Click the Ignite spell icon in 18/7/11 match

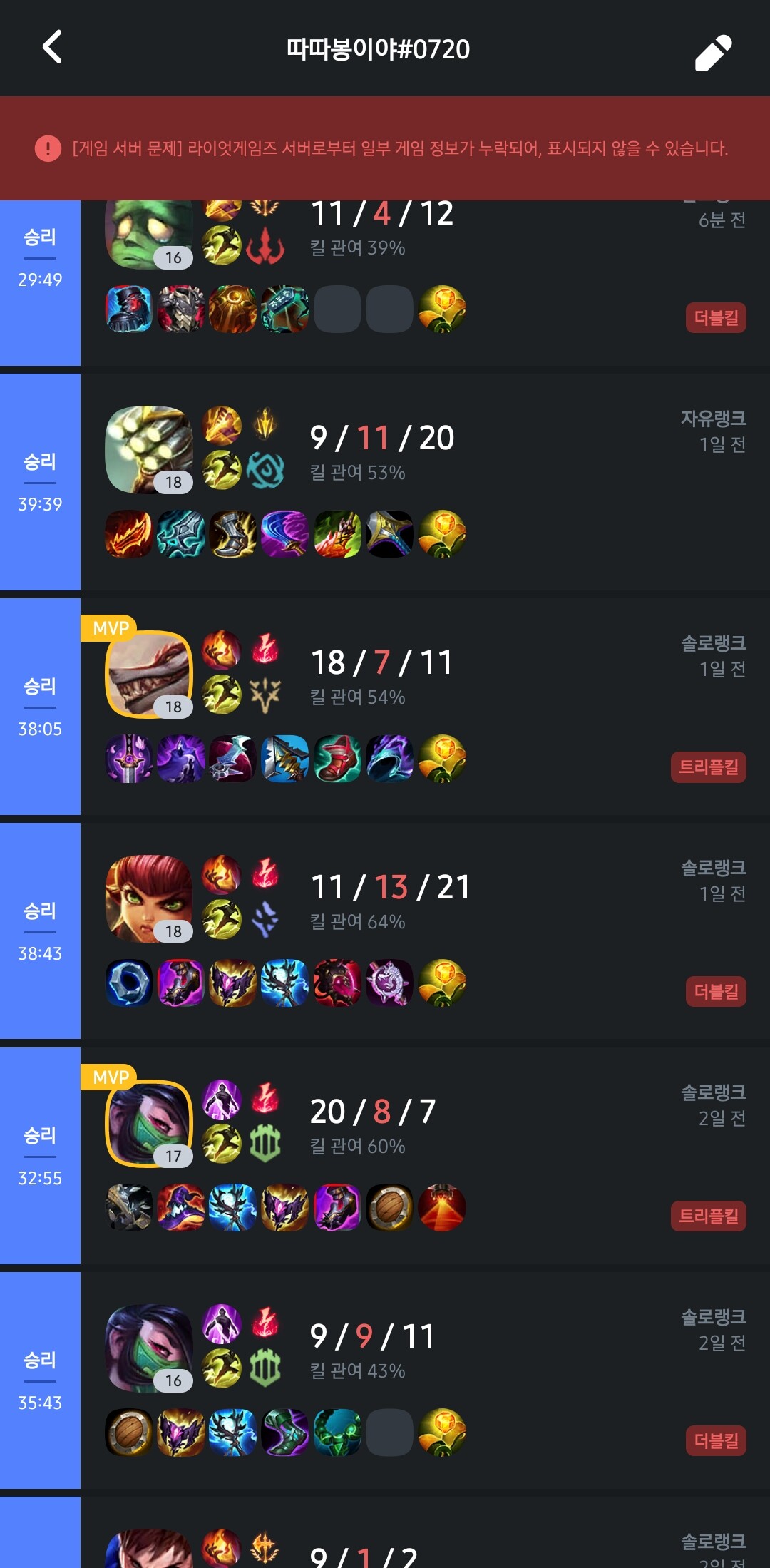point(221,650)
